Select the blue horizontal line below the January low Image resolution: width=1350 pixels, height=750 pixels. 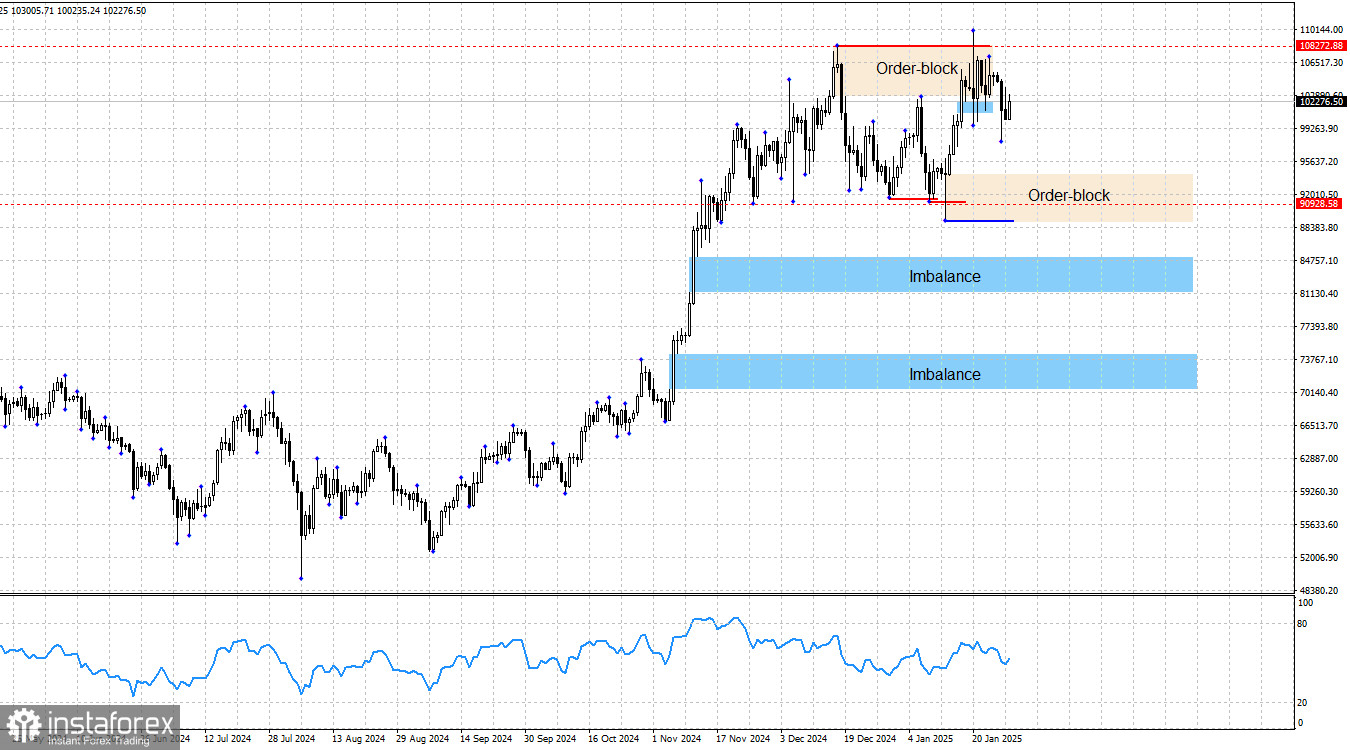[x=979, y=221]
